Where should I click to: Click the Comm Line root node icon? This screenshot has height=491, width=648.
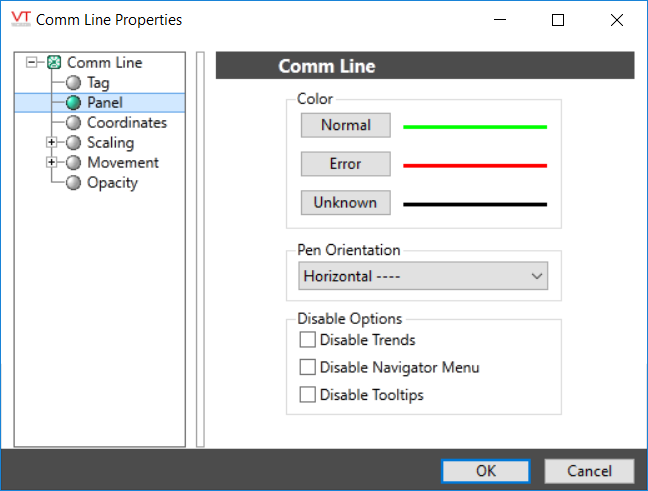tap(54, 63)
